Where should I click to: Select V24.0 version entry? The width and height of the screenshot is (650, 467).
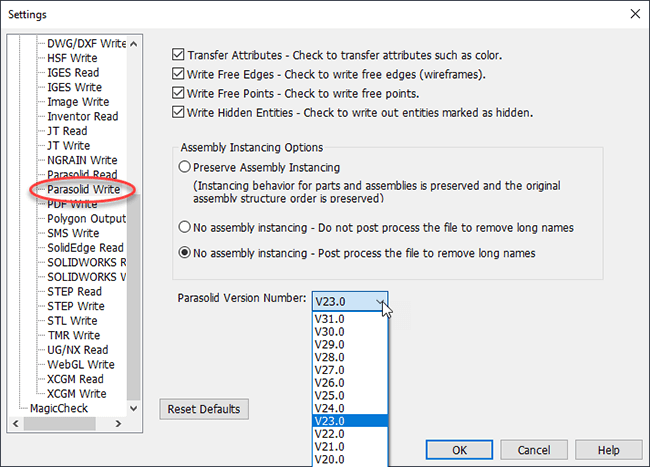tap(350, 409)
